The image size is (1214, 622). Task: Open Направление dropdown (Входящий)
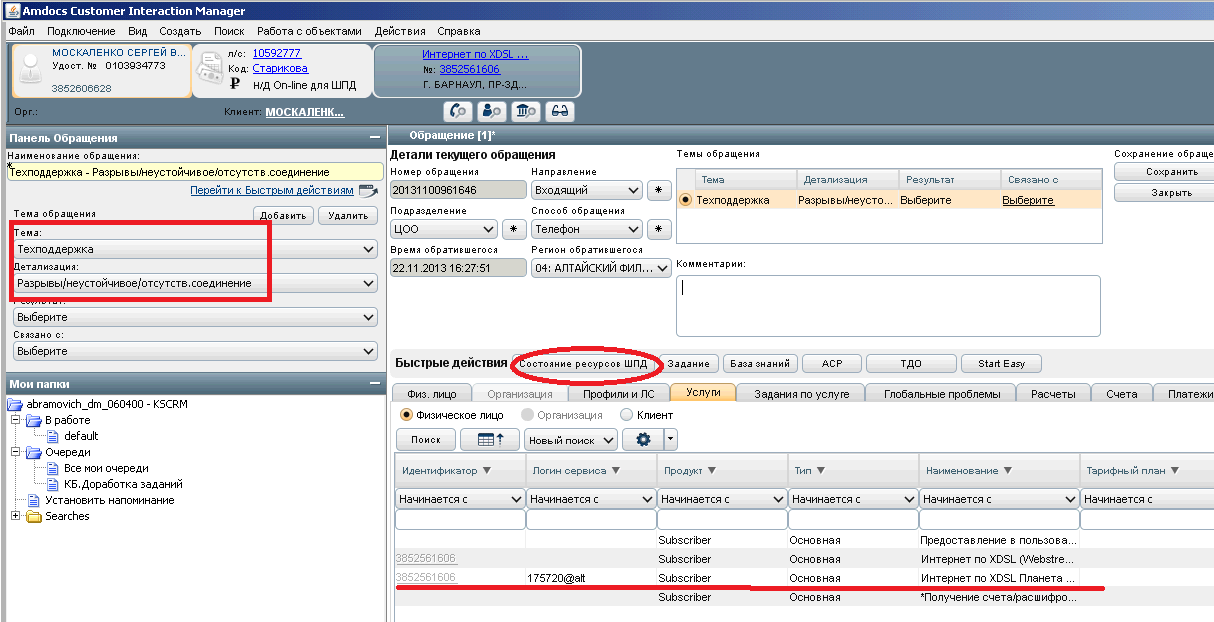pos(586,190)
